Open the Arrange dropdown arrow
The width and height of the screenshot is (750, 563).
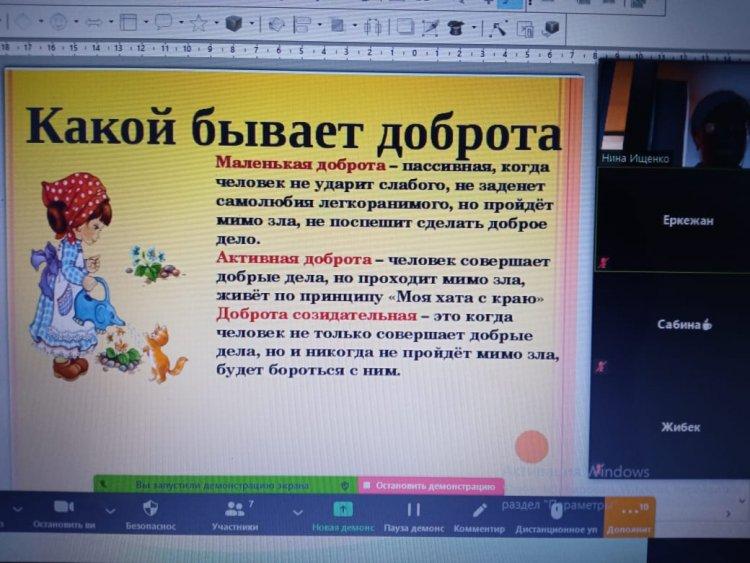(x=355, y=25)
